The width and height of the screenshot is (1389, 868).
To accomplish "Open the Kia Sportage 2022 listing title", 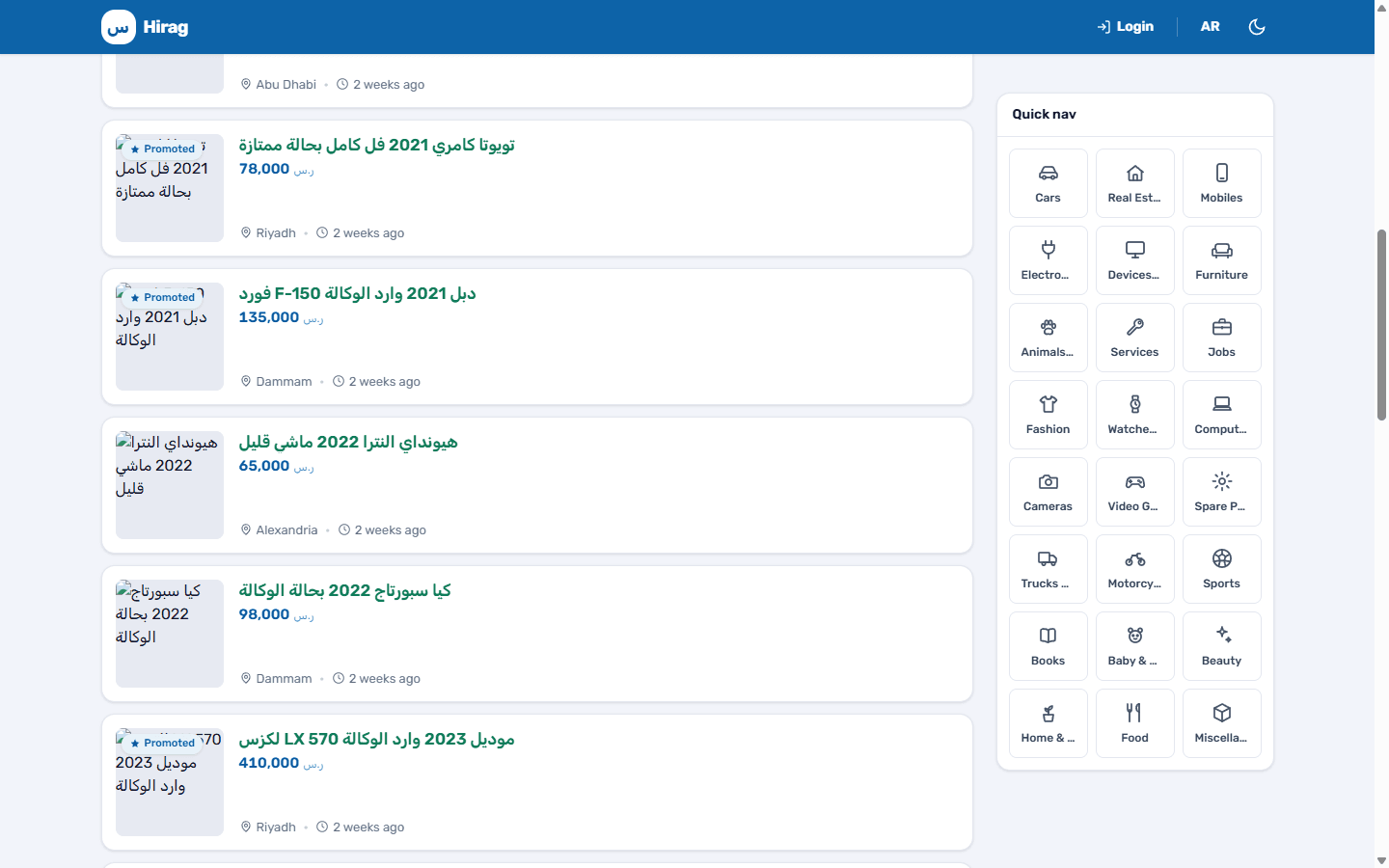I will pos(344,590).
